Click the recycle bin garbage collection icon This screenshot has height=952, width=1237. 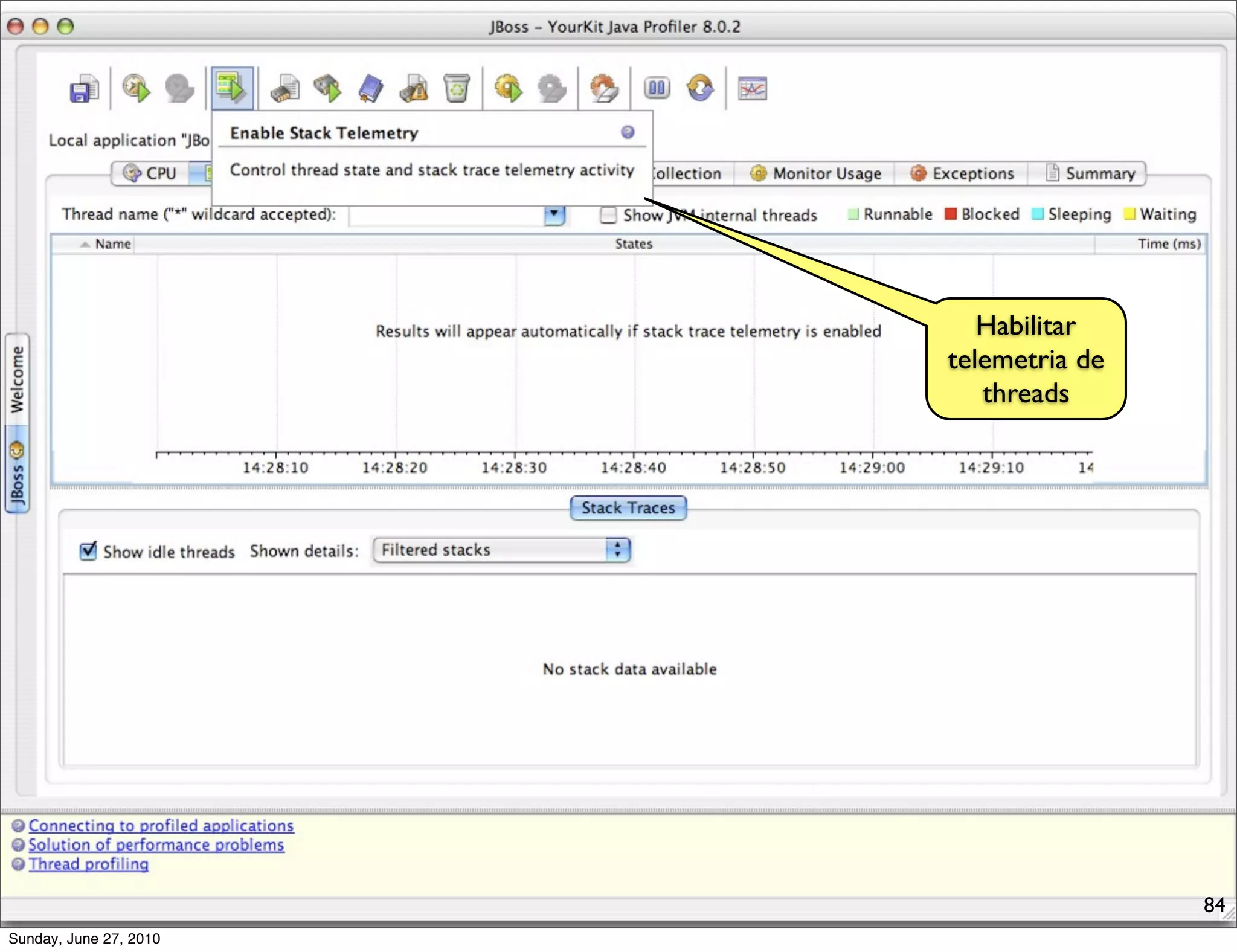(457, 89)
